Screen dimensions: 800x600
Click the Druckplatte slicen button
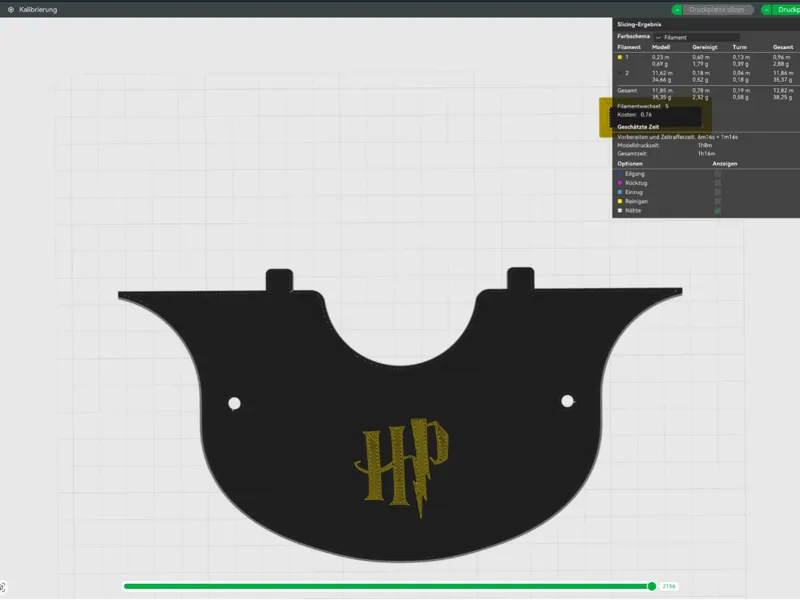tap(716, 10)
